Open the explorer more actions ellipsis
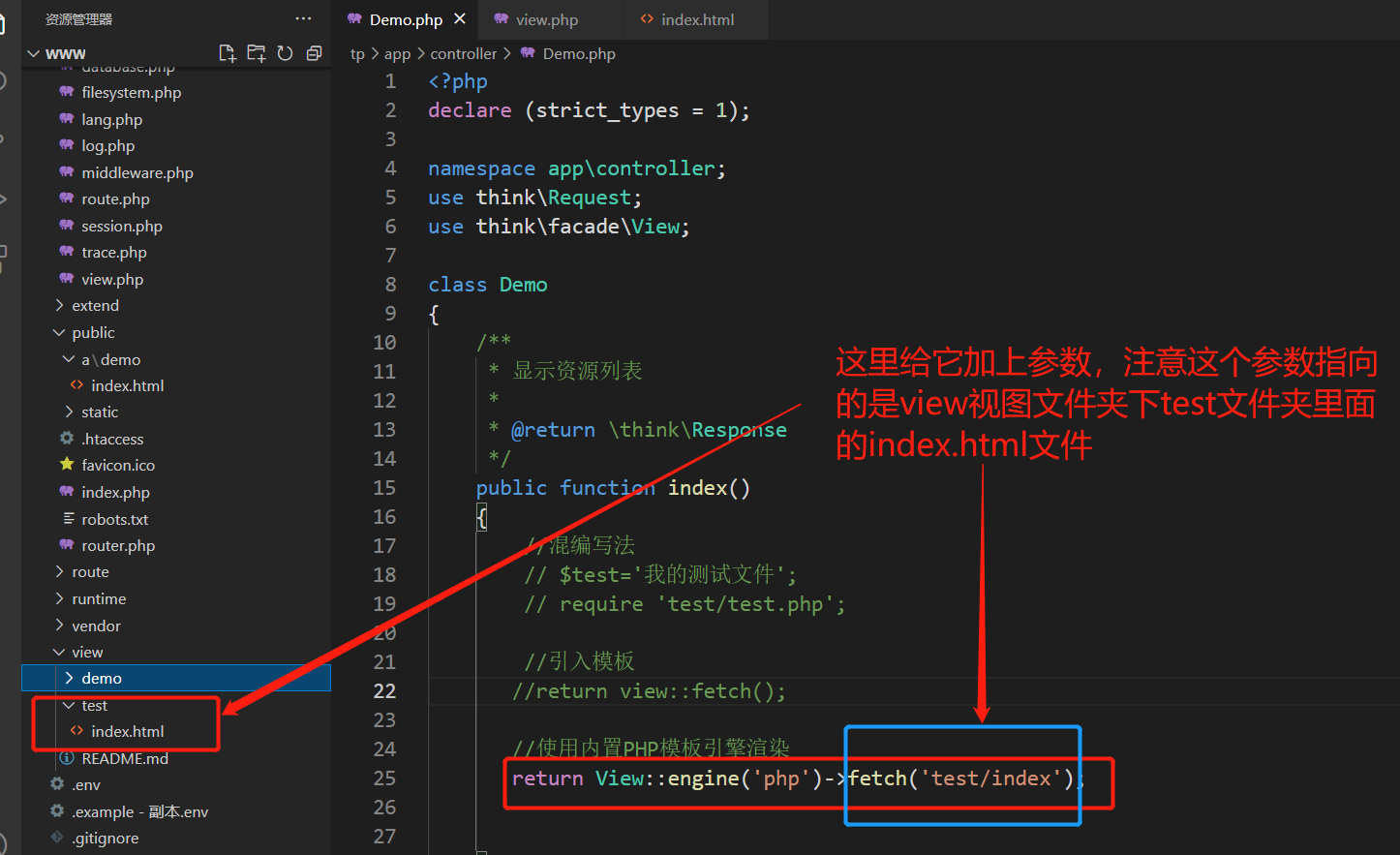This screenshot has width=1400, height=855. pyautogui.click(x=303, y=18)
